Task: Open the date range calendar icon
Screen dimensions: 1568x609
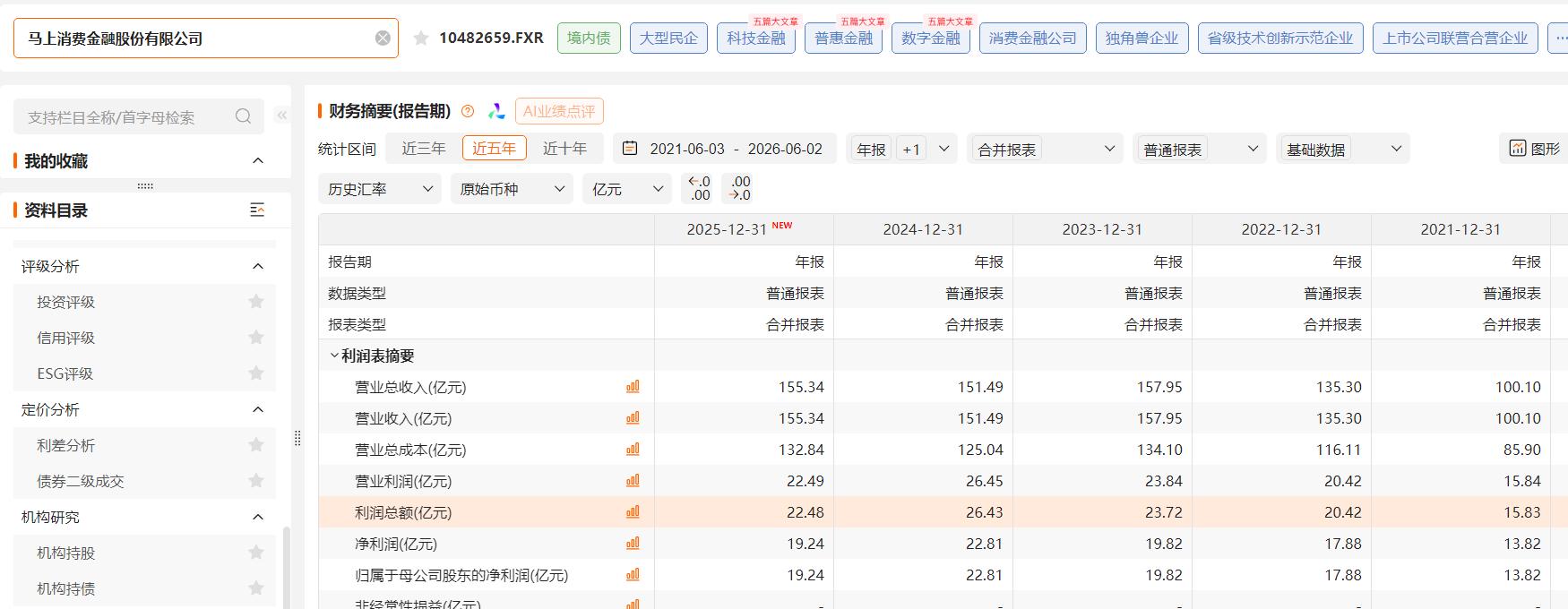Action: (630, 149)
